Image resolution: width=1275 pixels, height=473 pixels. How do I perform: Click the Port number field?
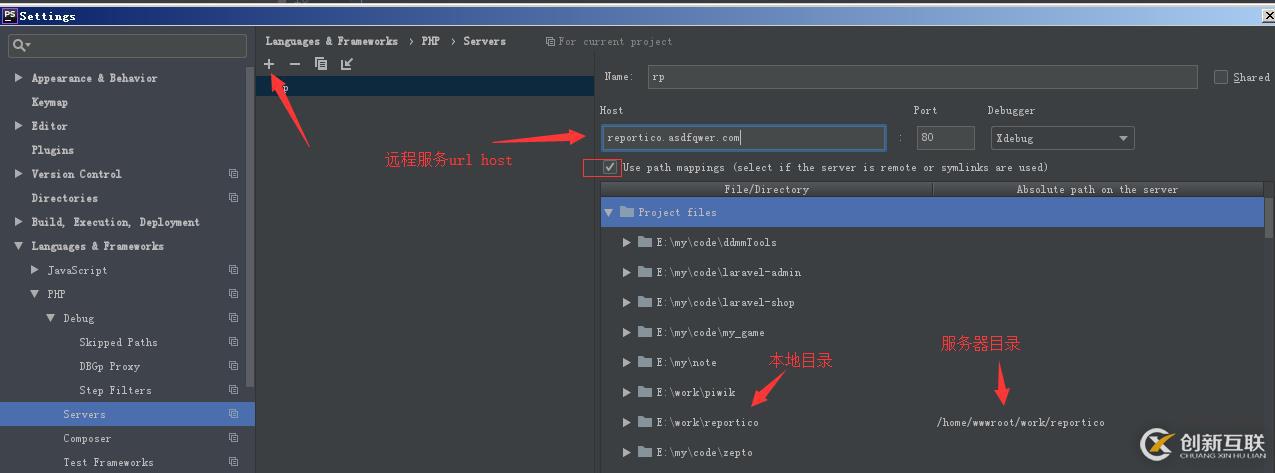pyautogui.click(x=944, y=138)
